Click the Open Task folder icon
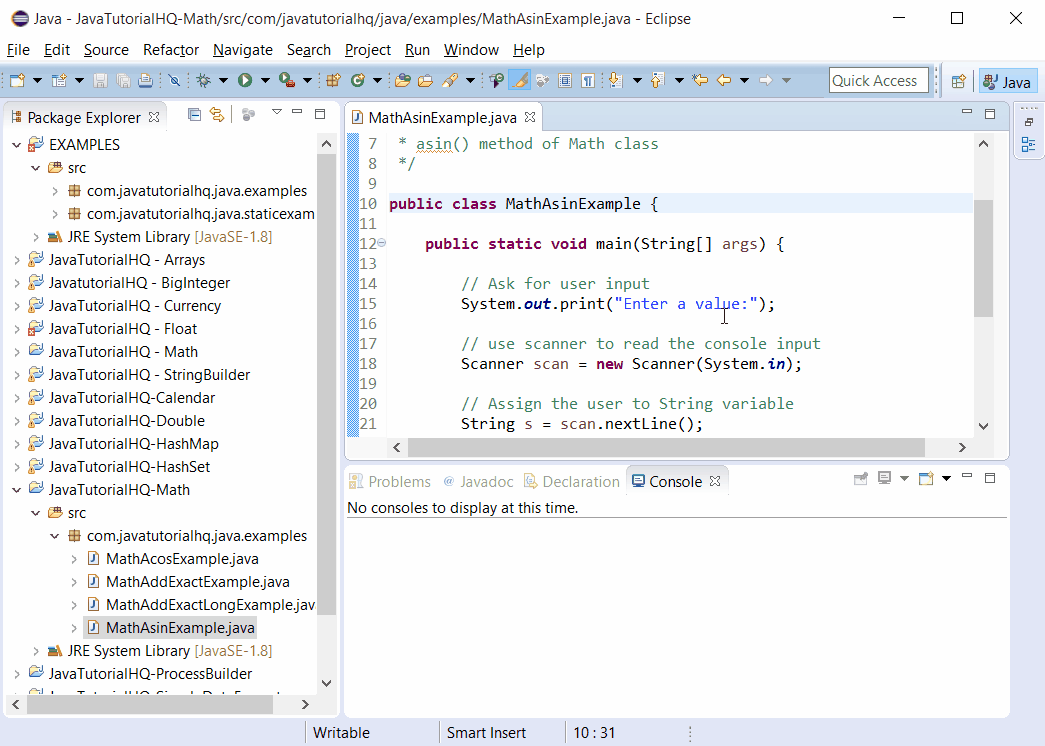 (425, 81)
